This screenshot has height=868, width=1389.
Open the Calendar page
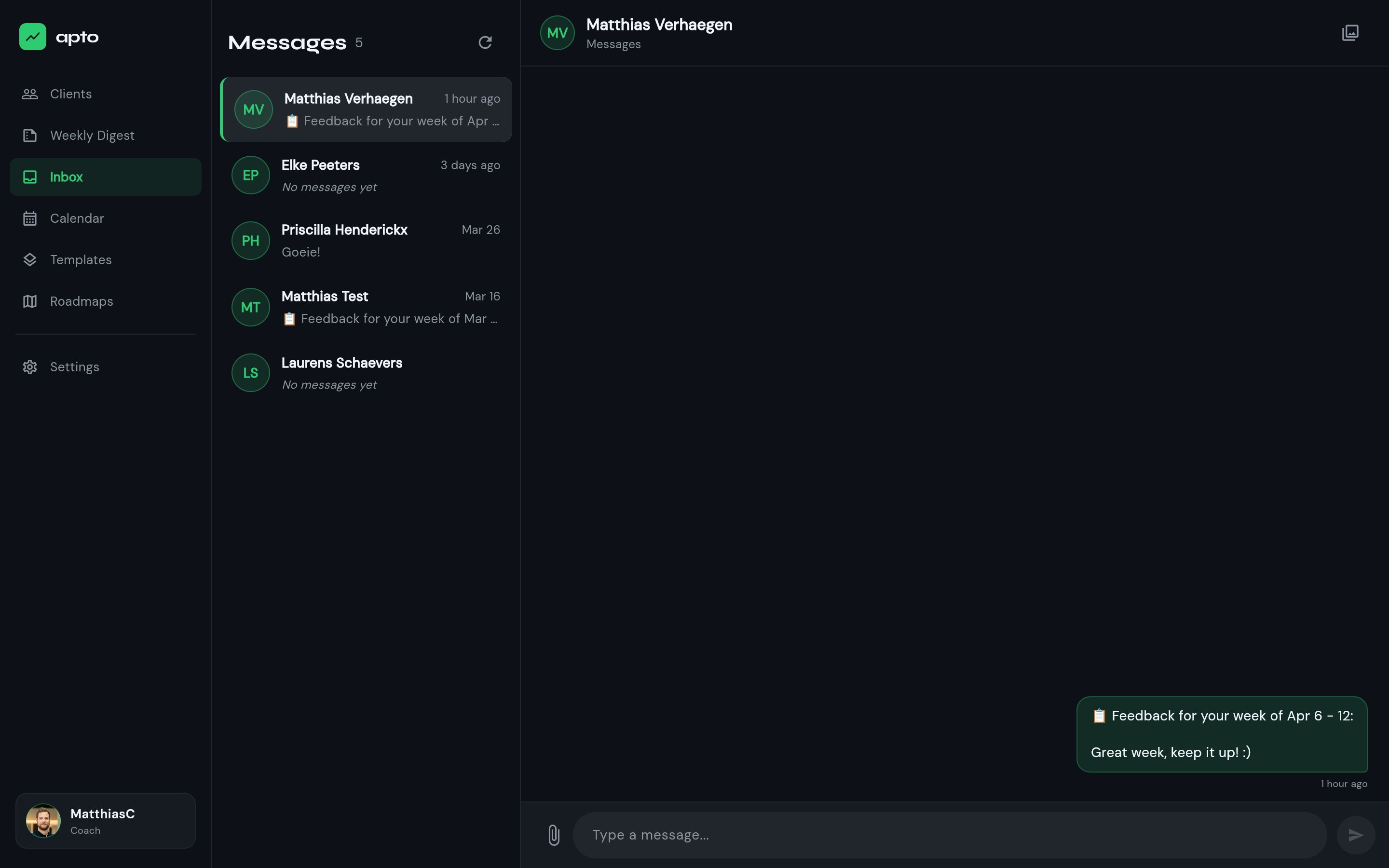(77, 219)
